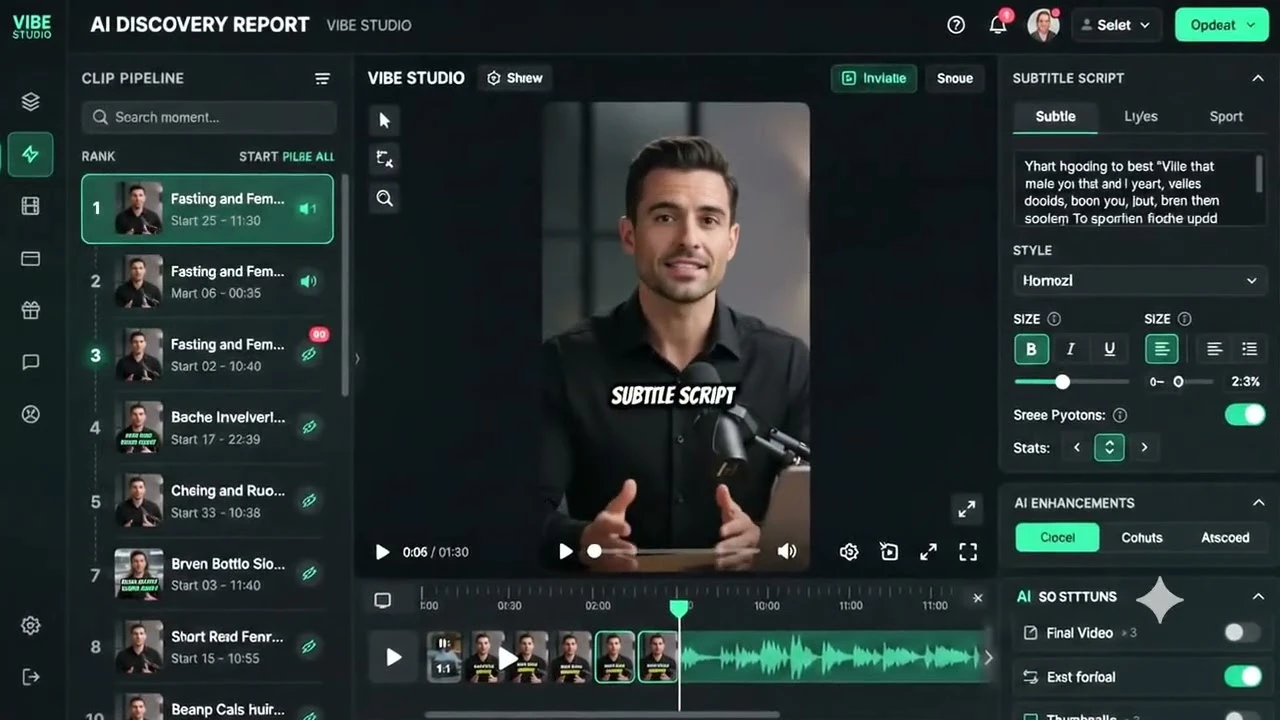Screen dimensions: 1280x720
Task: Click the Search moment field
Action: (209, 117)
